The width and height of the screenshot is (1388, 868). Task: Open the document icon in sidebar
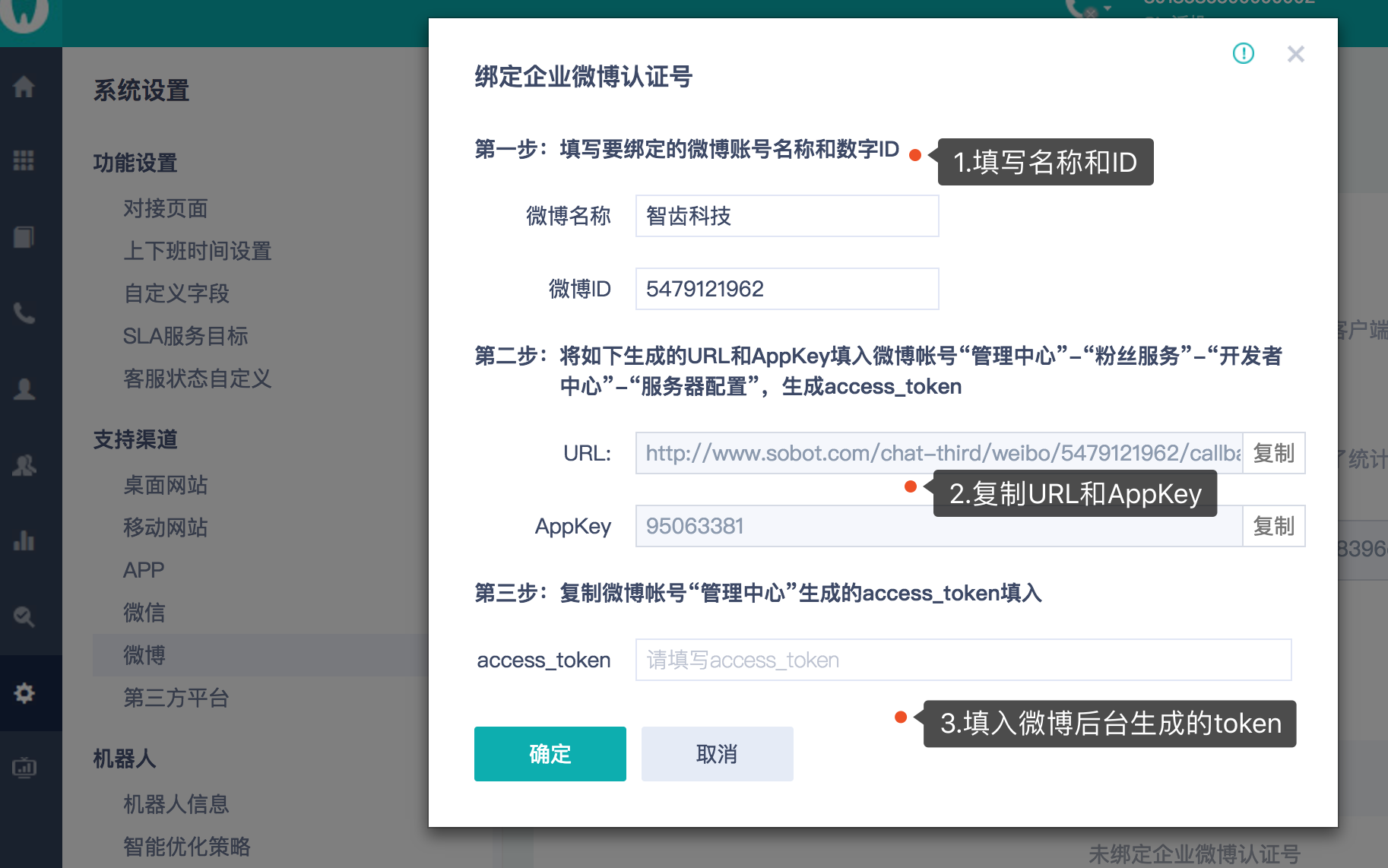pyautogui.click(x=24, y=236)
